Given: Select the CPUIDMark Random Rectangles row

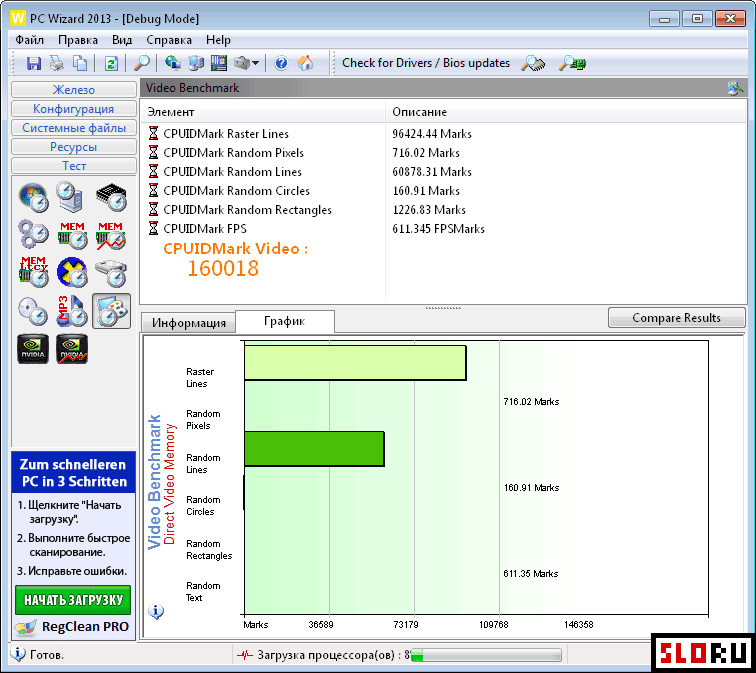Looking at the screenshot, I should [x=444, y=210].
